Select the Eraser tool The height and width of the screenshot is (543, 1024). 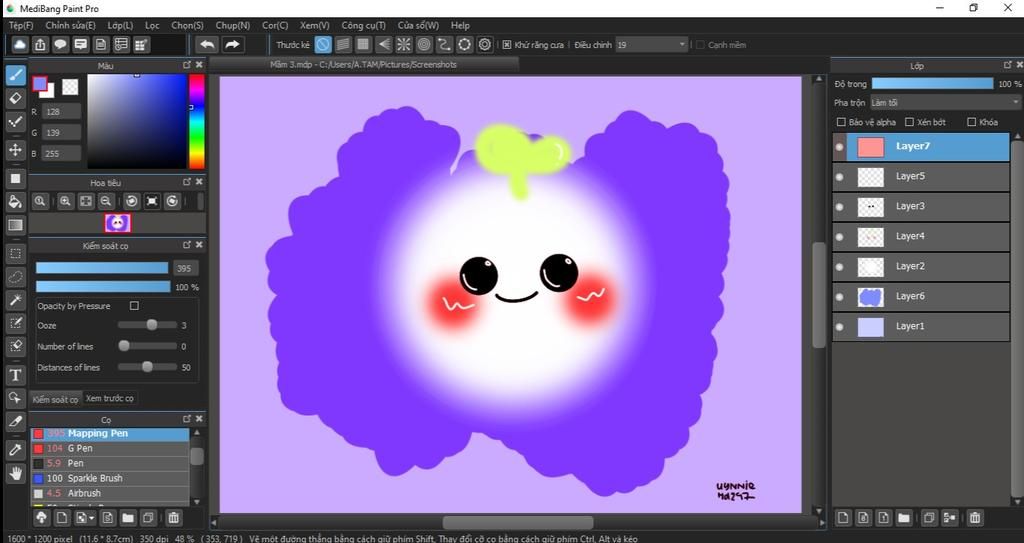click(16, 99)
